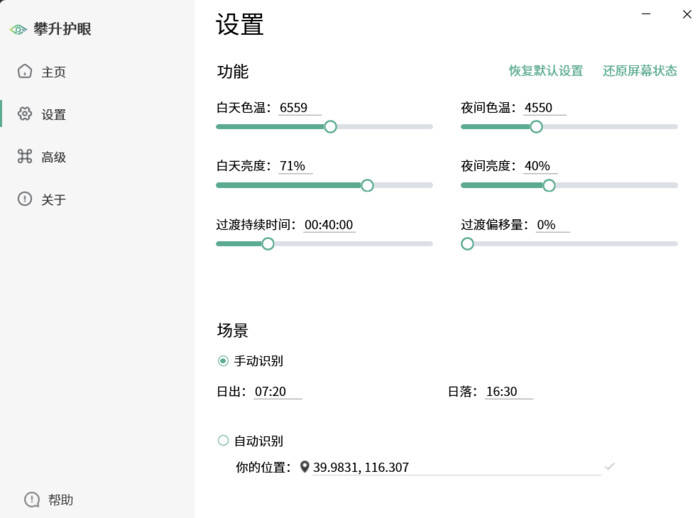Click the info icon beside 关于
This screenshot has width=700, height=518.
point(25,199)
